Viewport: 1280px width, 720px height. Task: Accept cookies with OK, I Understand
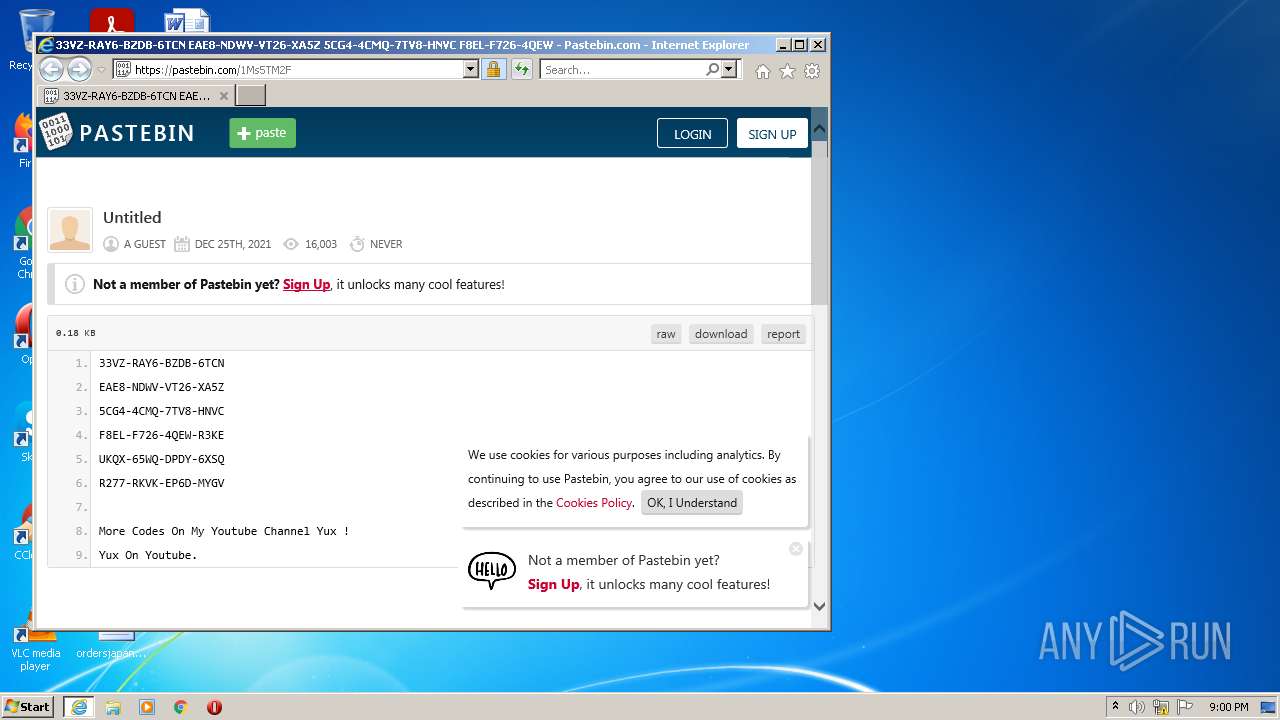pos(692,503)
